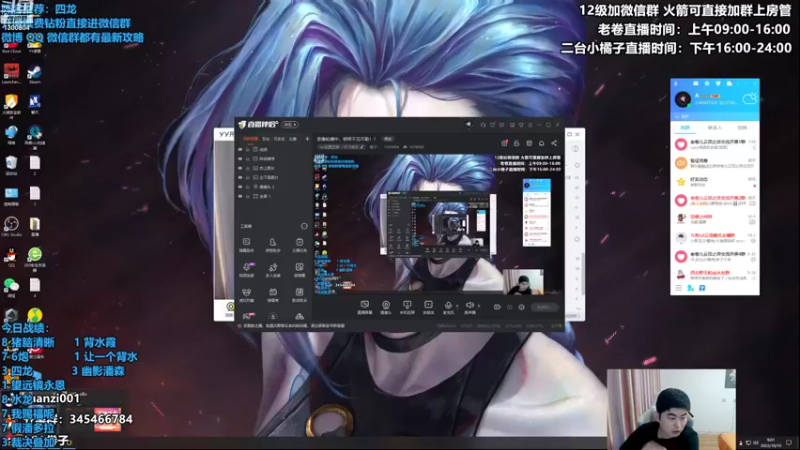Click lock icon in streaming app header
Screen dimensions: 800x450
click(x=516, y=143)
